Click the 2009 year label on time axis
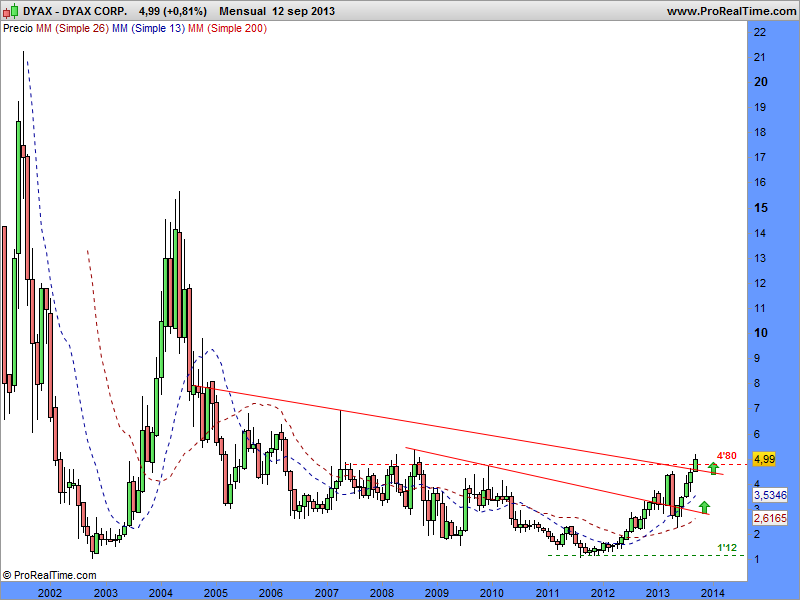Viewport: 800px width, 600px height. pyautogui.click(x=437, y=593)
